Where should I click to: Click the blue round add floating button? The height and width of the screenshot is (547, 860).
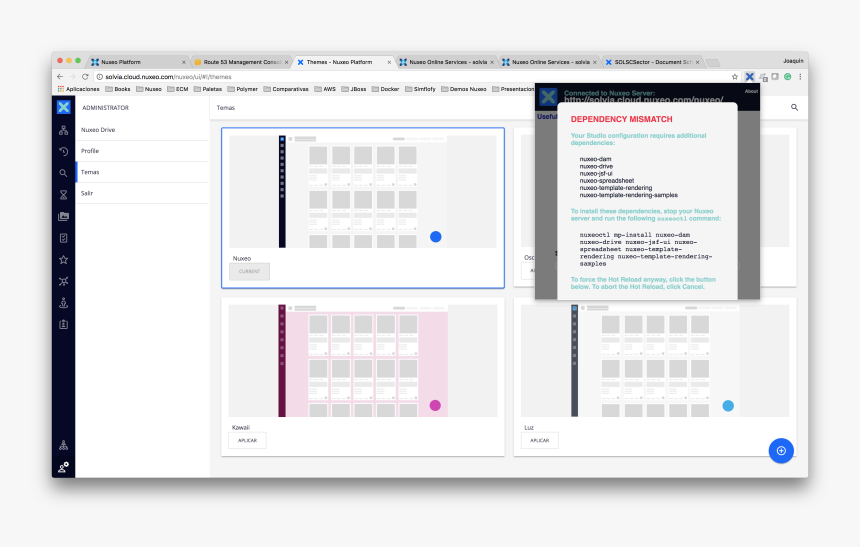point(781,450)
